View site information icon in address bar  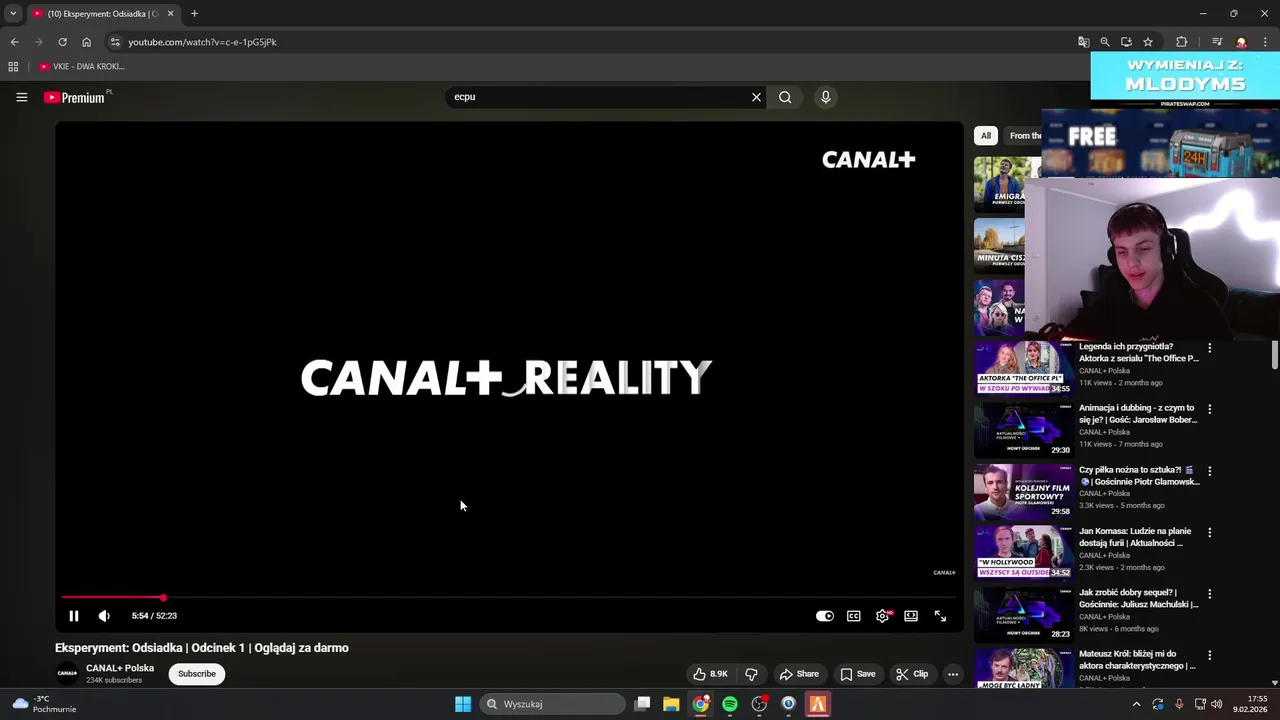(115, 42)
